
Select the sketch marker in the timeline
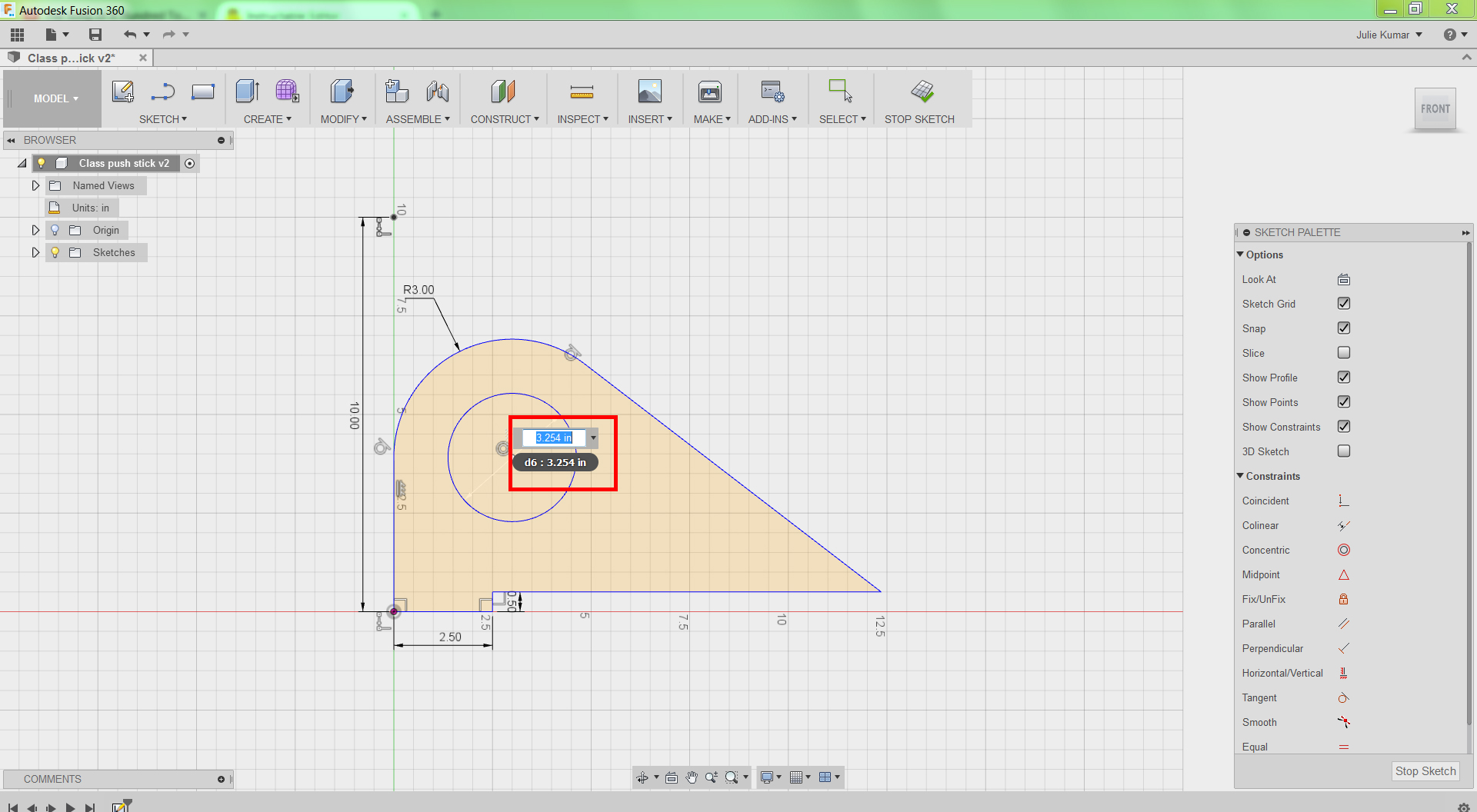pyautogui.click(x=121, y=807)
